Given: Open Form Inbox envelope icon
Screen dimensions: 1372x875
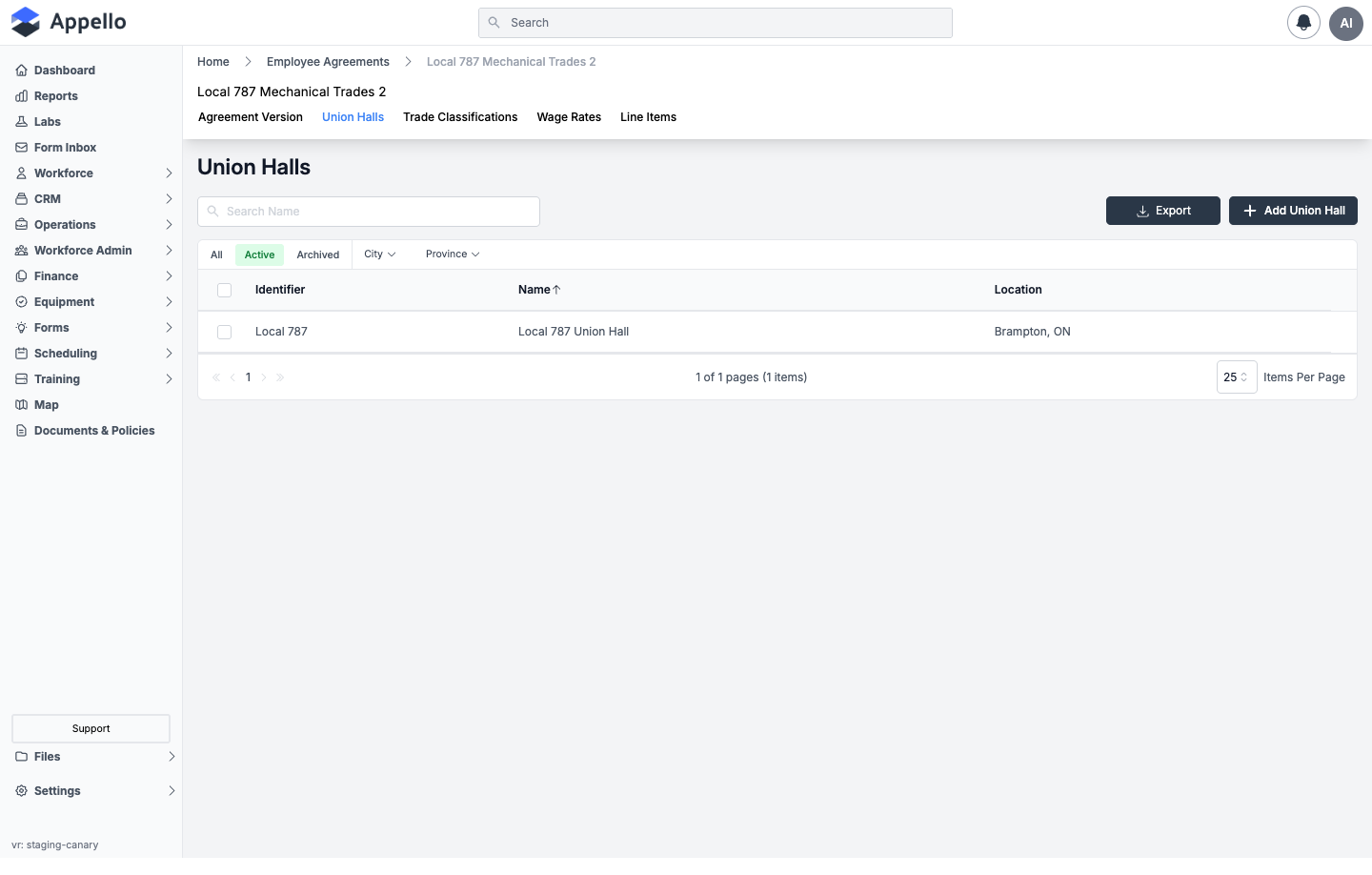Looking at the screenshot, I should (21, 148).
